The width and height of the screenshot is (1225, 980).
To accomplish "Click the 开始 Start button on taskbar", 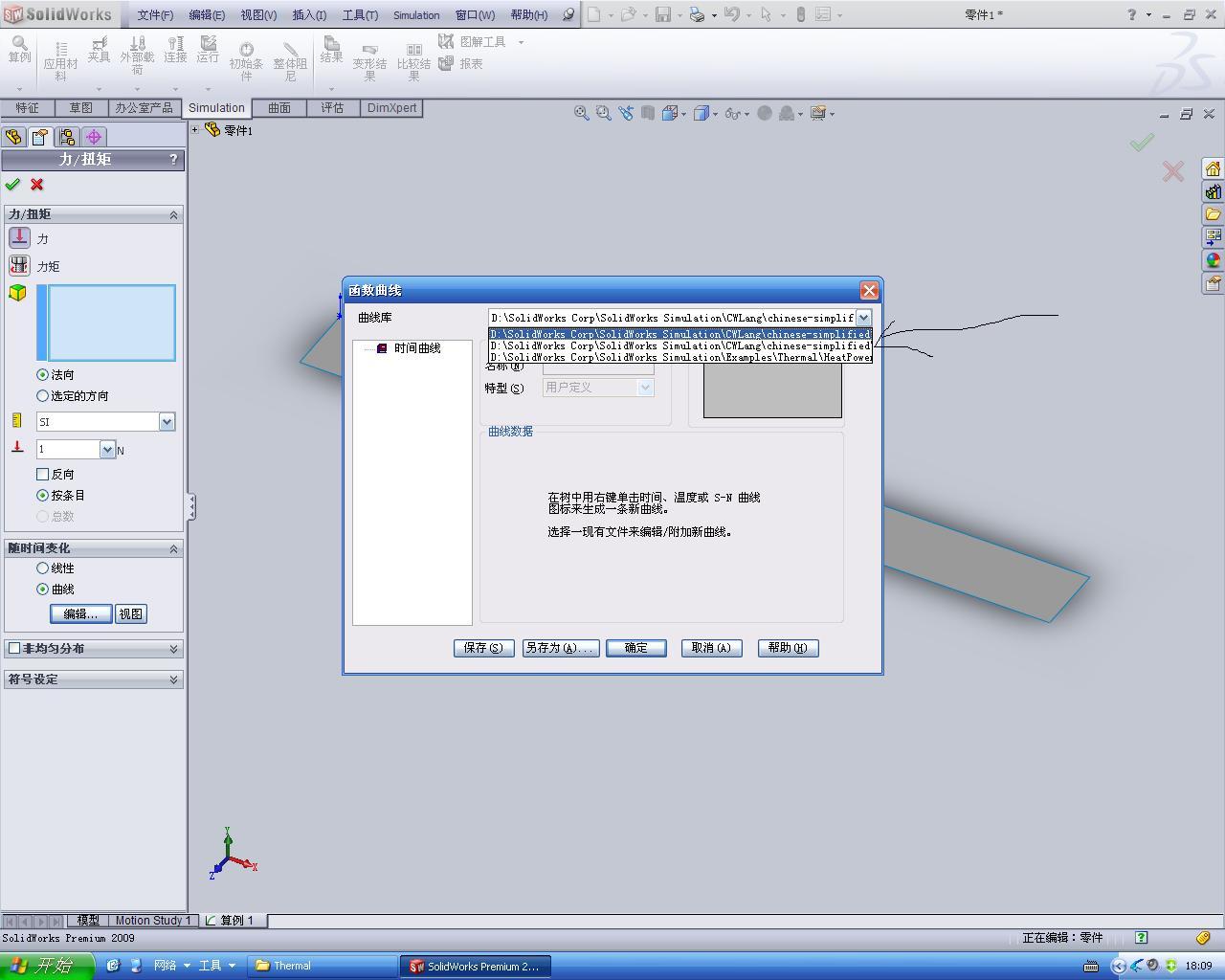I will [x=46, y=966].
